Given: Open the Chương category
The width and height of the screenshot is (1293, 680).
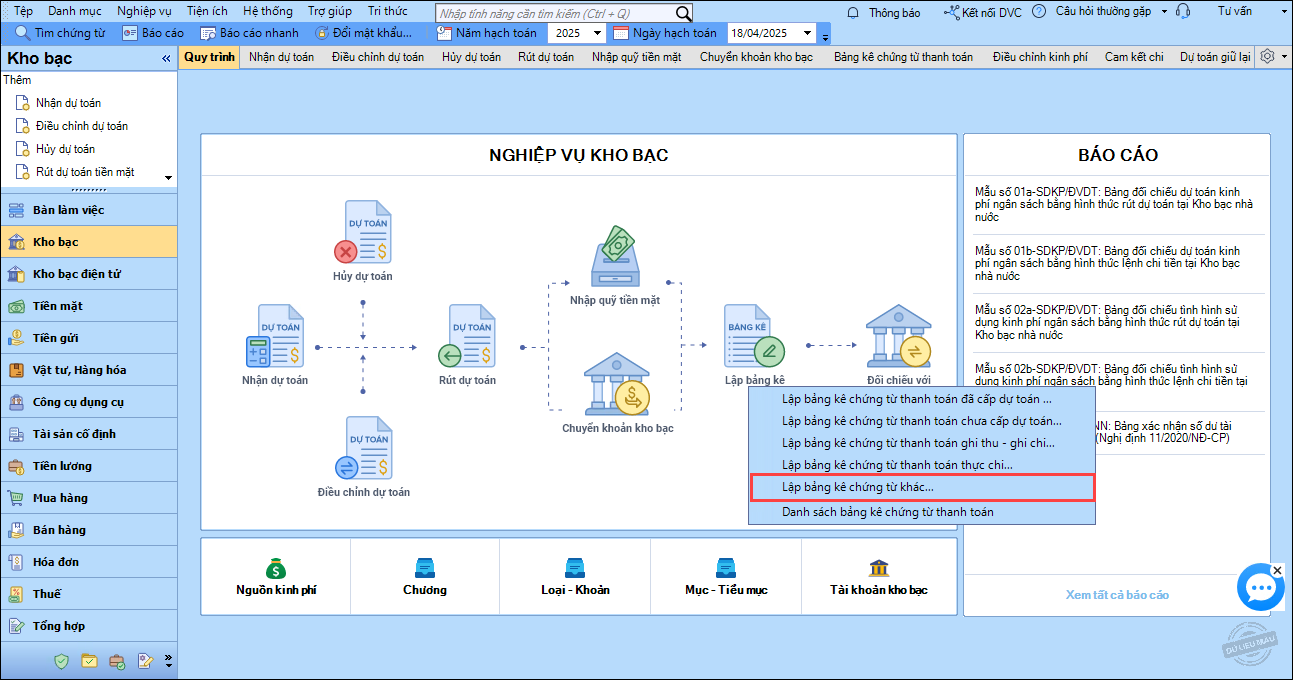Looking at the screenshot, I should click(425, 576).
